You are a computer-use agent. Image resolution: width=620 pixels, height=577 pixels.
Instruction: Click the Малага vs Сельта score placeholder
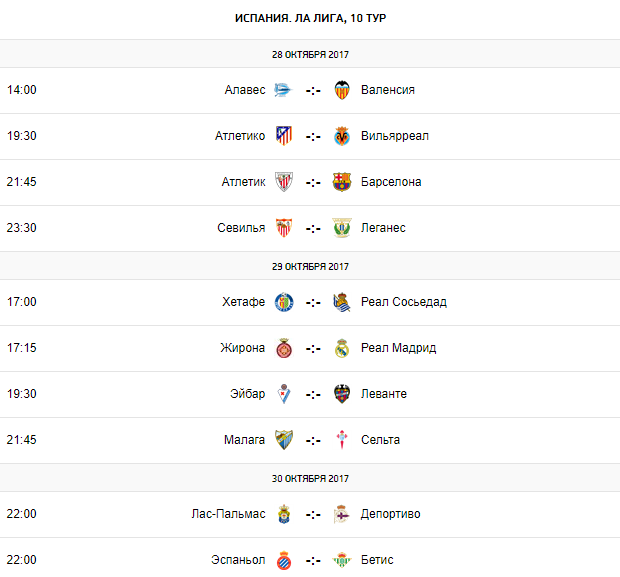(x=313, y=440)
